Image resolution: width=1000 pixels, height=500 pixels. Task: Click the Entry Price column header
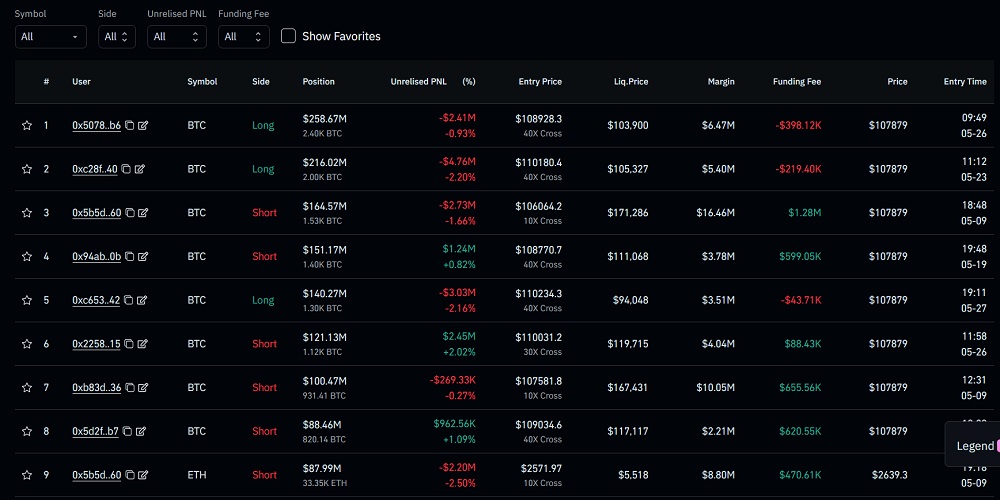tap(540, 82)
